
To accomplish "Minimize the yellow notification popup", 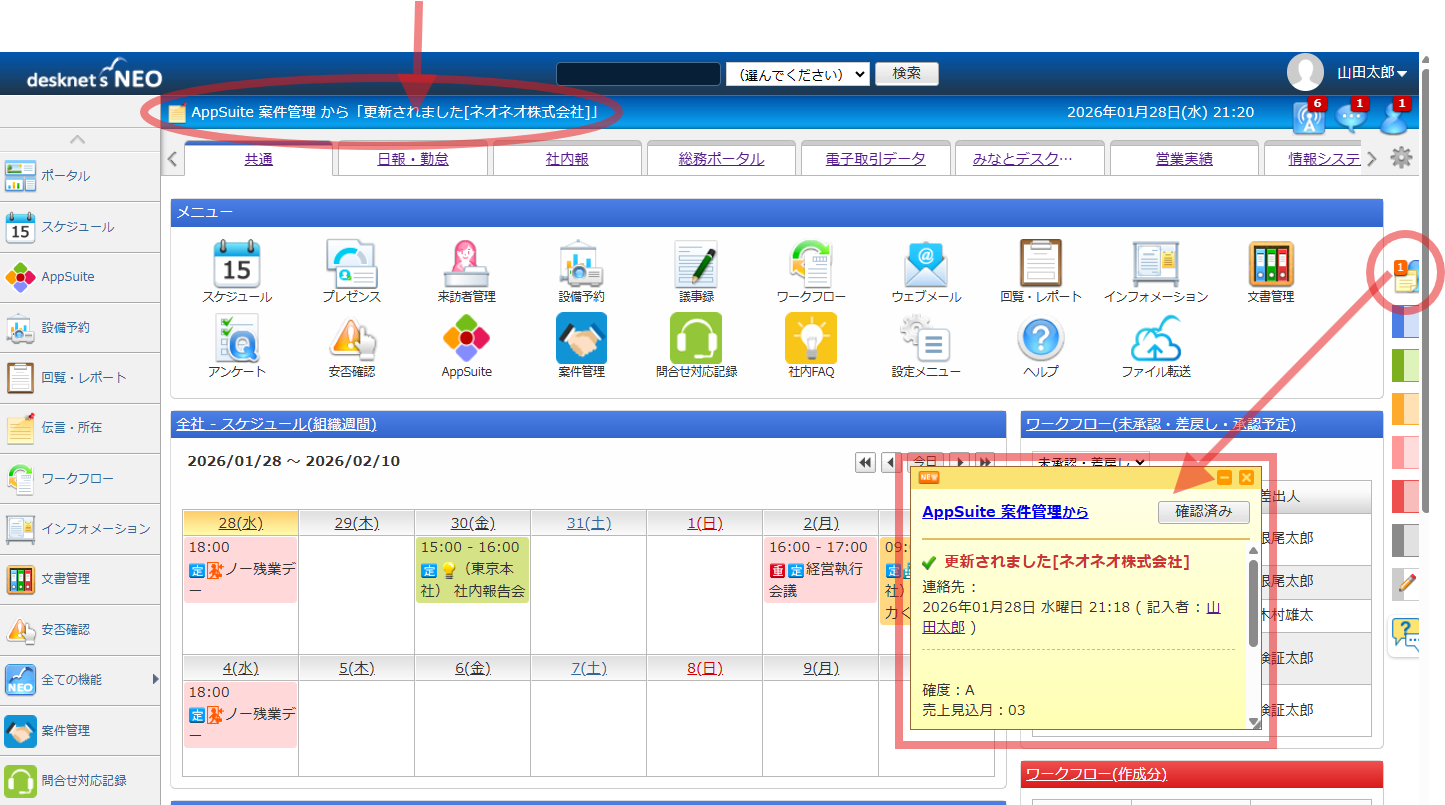I will pyautogui.click(x=1224, y=478).
